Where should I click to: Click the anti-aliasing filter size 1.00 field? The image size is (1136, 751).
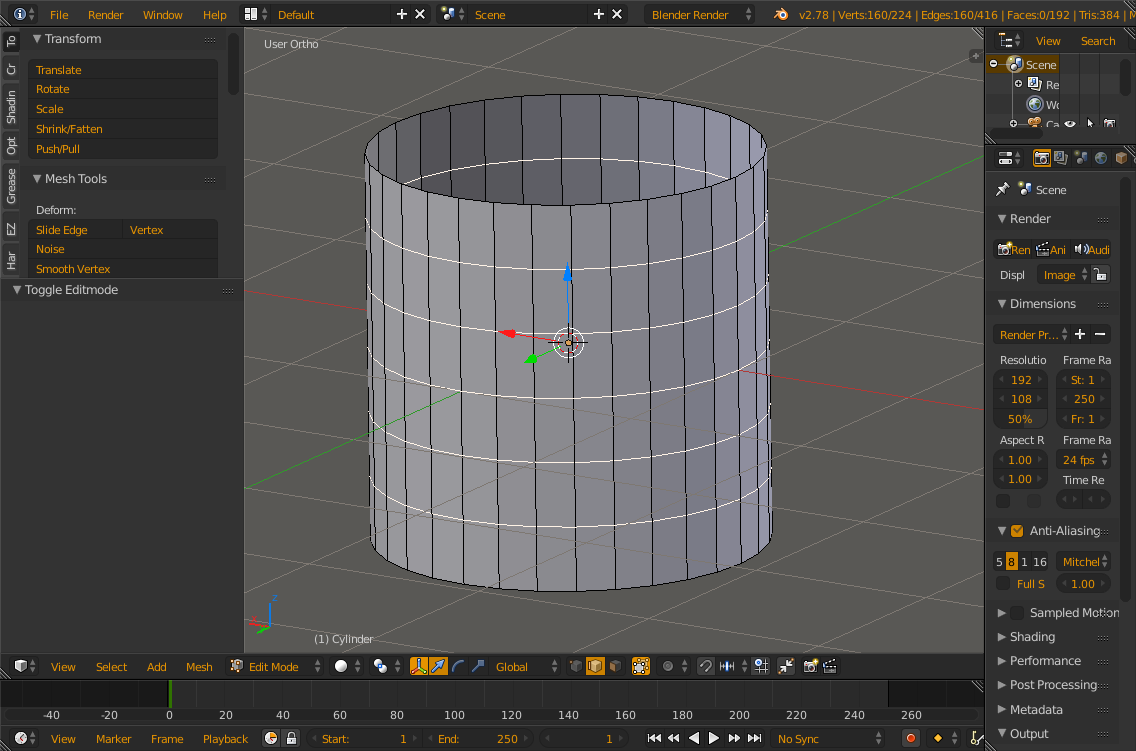pyautogui.click(x=1083, y=584)
